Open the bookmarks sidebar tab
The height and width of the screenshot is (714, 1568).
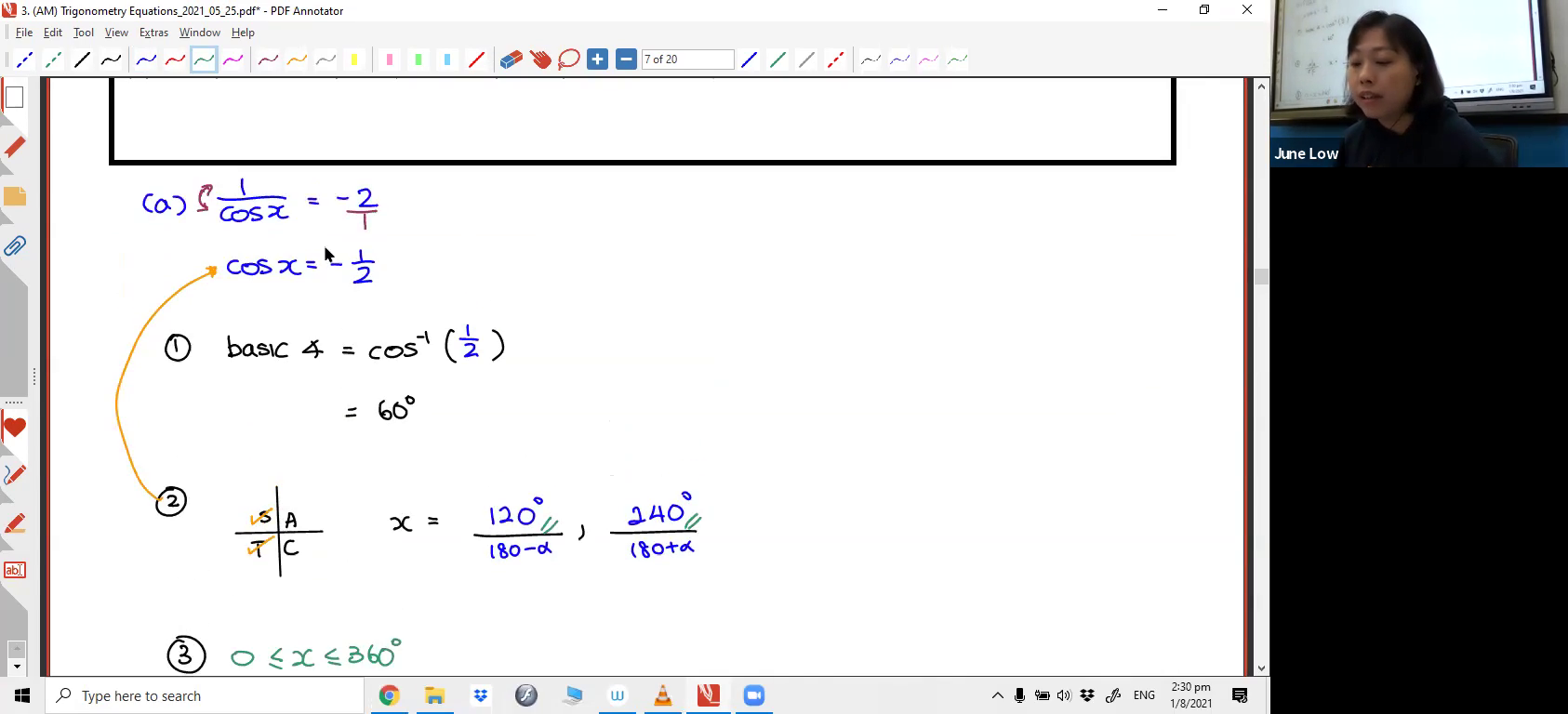14,196
